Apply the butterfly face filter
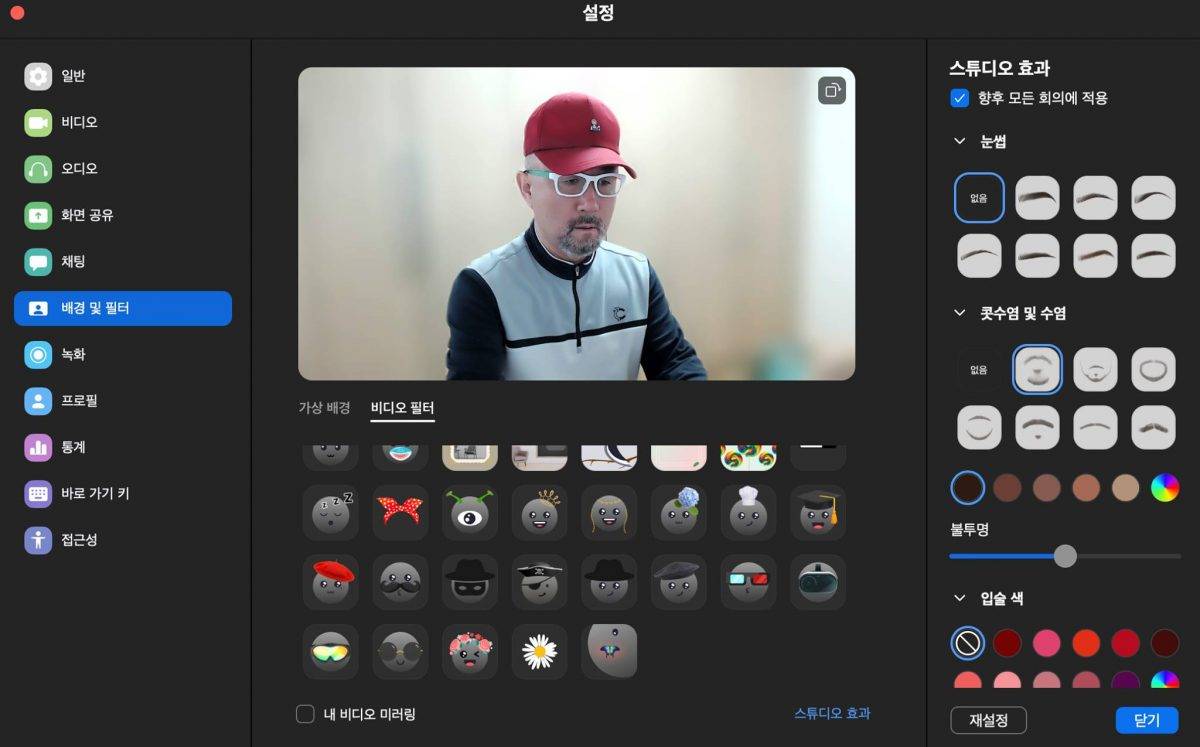 [x=609, y=652]
